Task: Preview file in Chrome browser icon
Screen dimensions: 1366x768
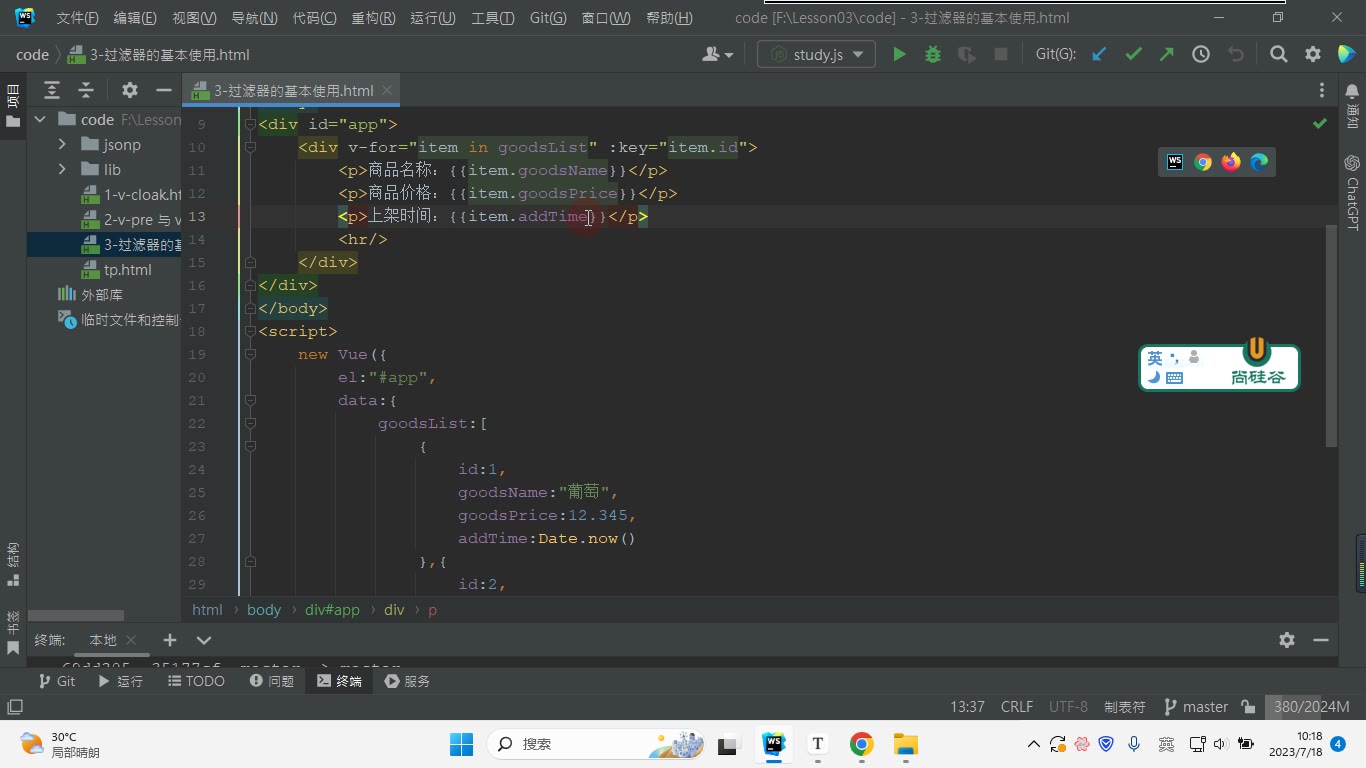Action: click(1203, 162)
